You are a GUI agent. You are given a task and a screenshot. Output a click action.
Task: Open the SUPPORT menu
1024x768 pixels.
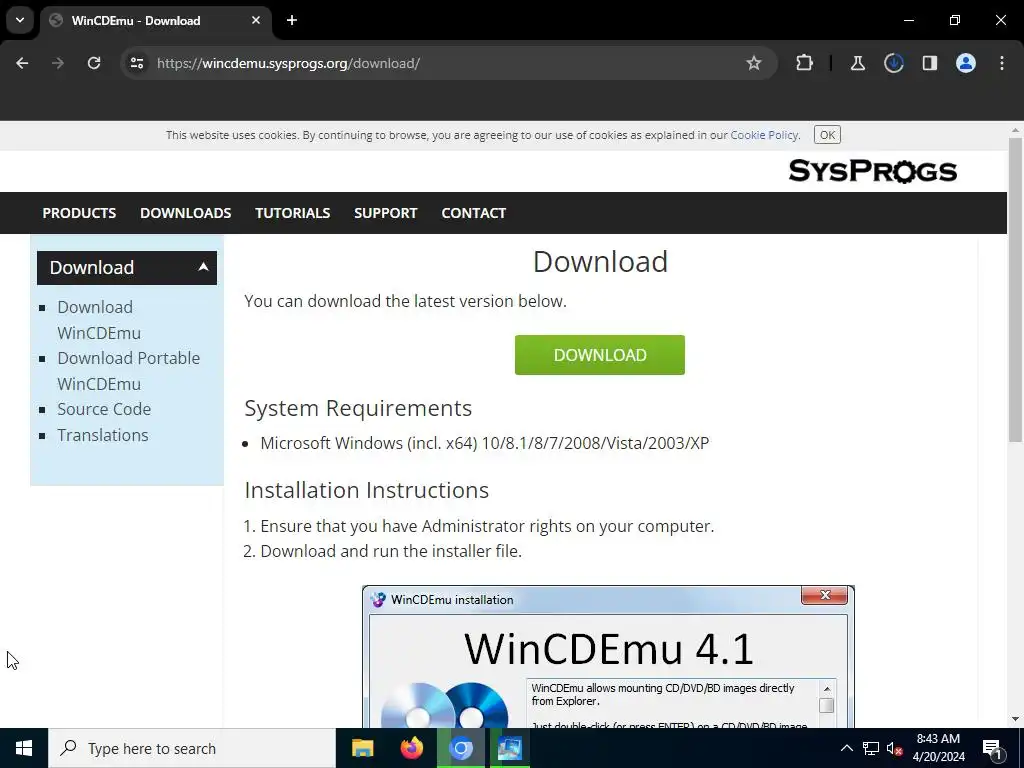tap(385, 213)
